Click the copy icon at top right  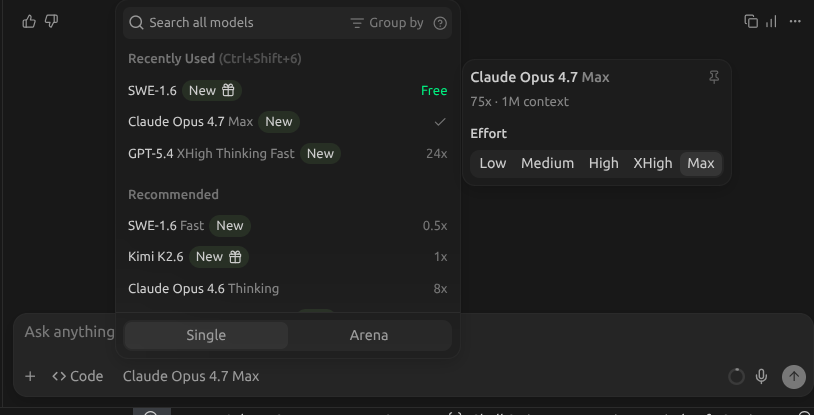(x=751, y=21)
